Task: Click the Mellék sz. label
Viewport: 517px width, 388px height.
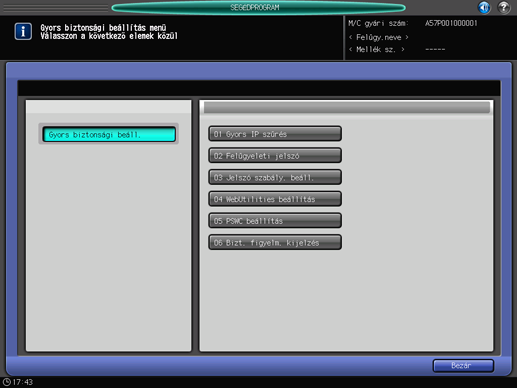Action: click(x=377, y=49)
